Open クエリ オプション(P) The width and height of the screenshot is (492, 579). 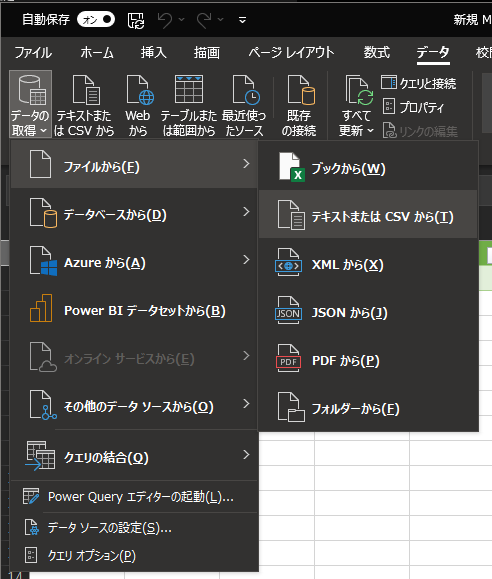pos(134,555)
